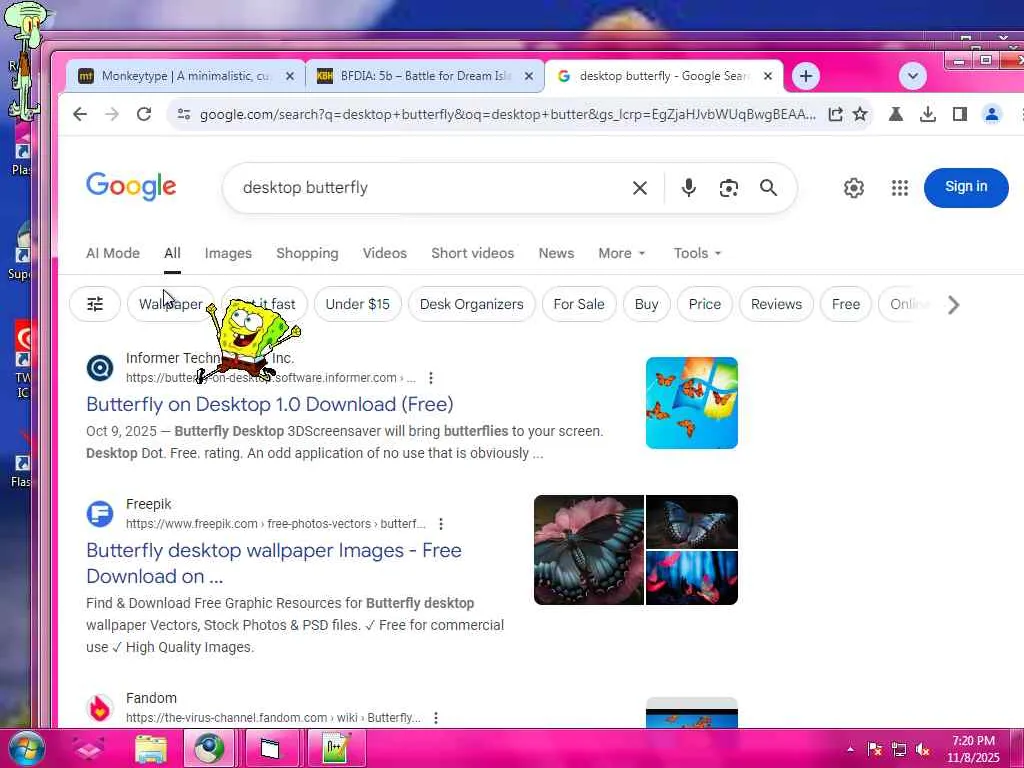
Task: Open the Google apps grid
Action: pyautogui.click(x=900, y=188)
